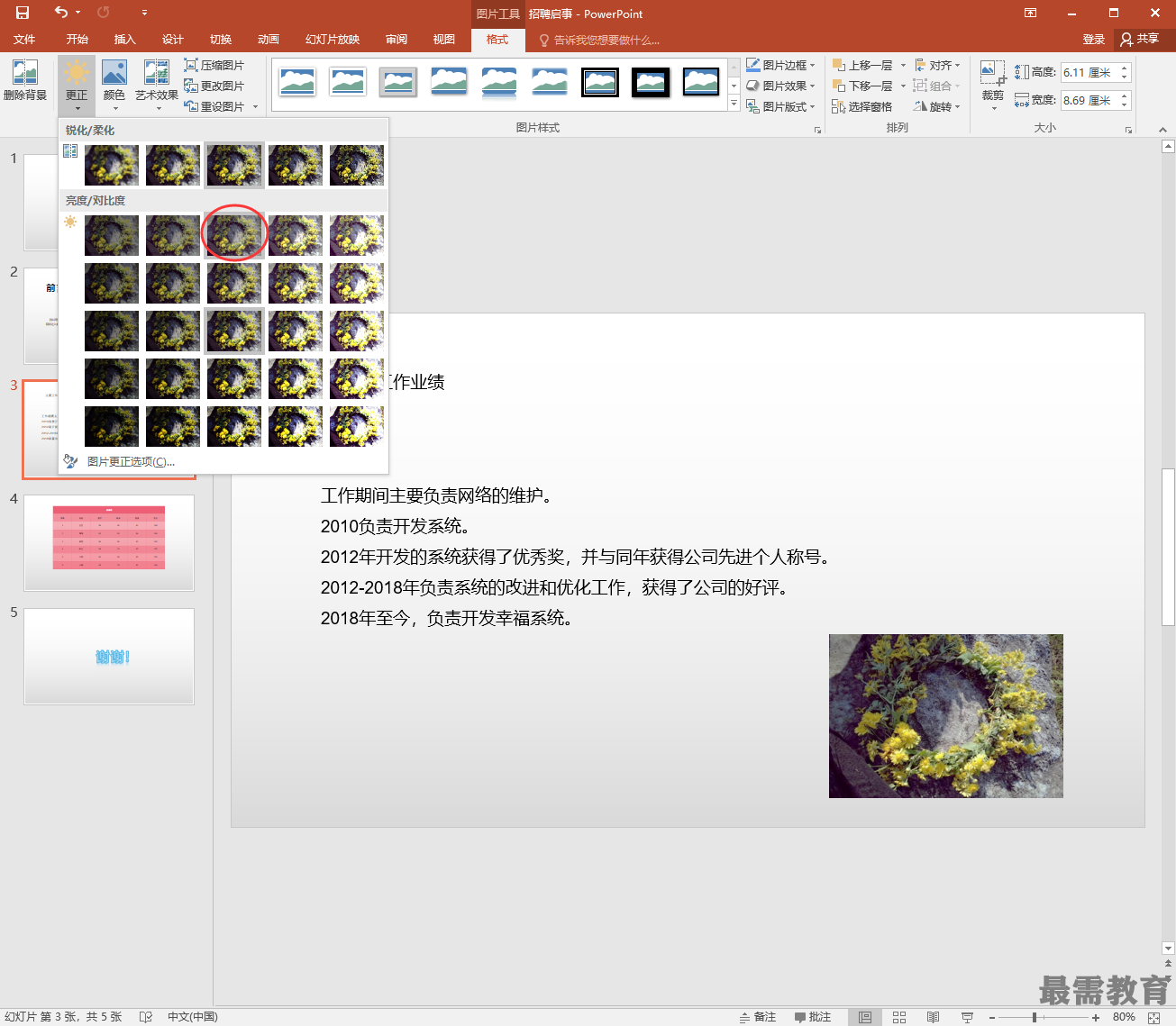Select slide 5 thumbnail 谢谢
Image resolution: width=1176 pixels, height=1026 pixels.
click(x=109, y=657)
